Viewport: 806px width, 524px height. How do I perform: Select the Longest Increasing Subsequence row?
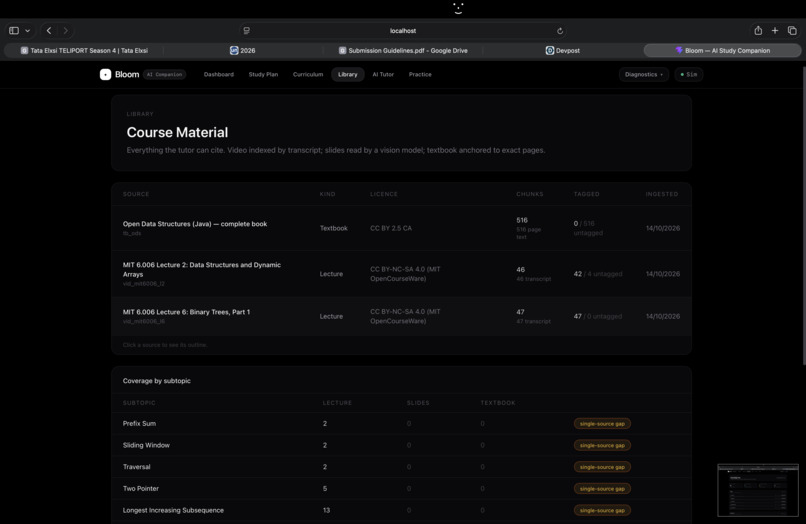401,510
